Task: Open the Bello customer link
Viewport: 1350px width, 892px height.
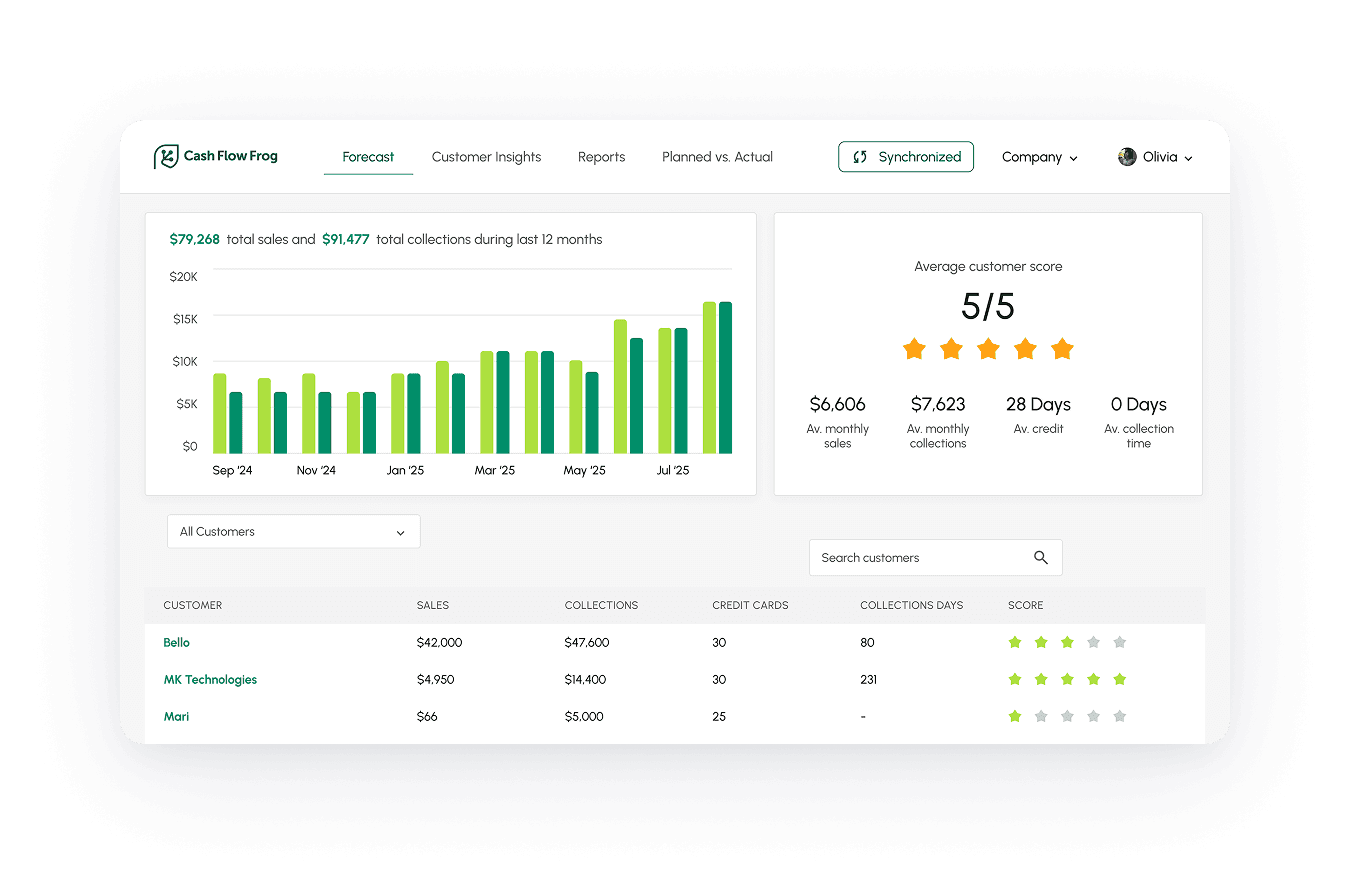Action: (x=176, y=642)
